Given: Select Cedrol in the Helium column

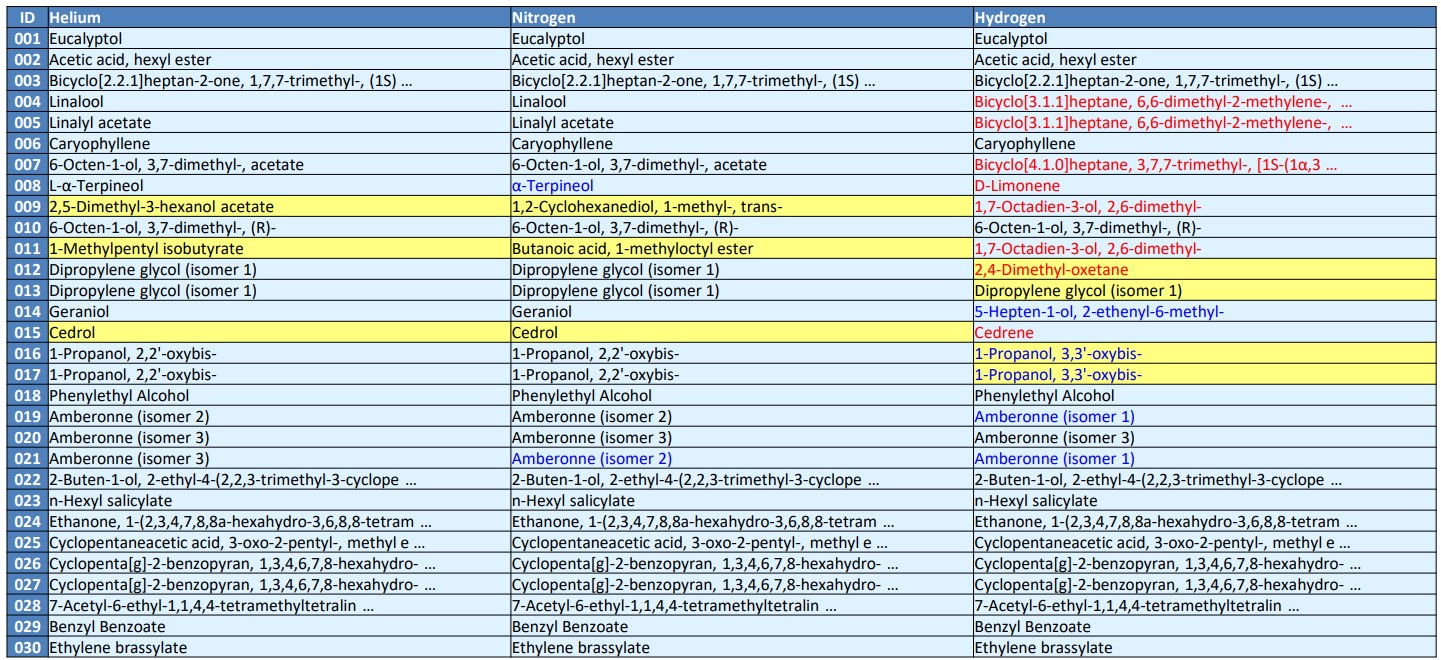Looking at the screenshot, I should click(x=279, y=333).
